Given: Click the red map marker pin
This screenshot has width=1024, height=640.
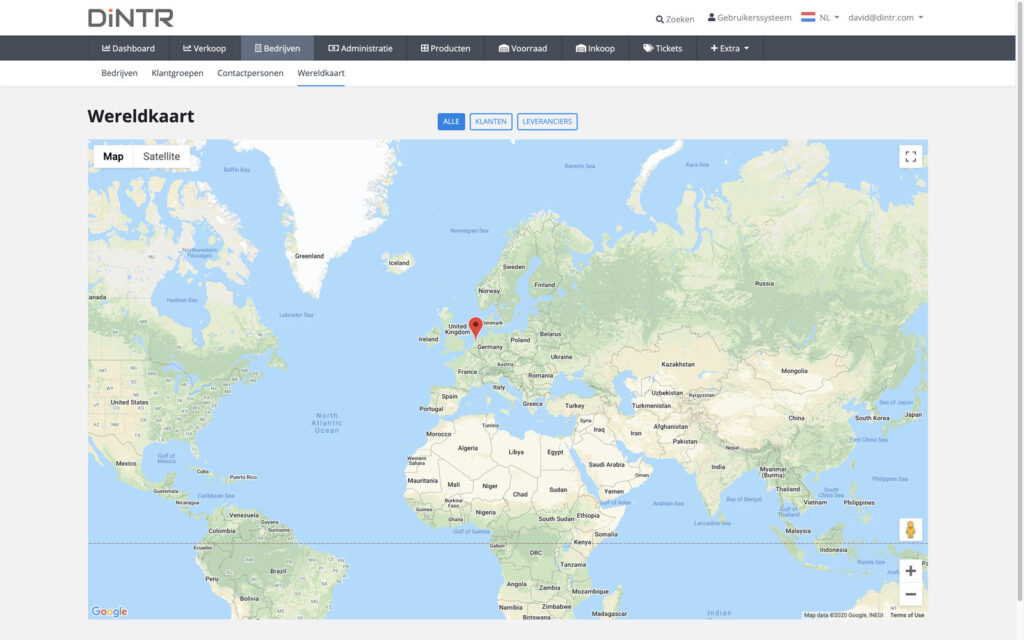Looking at the screenshot, I should [475, 328].
